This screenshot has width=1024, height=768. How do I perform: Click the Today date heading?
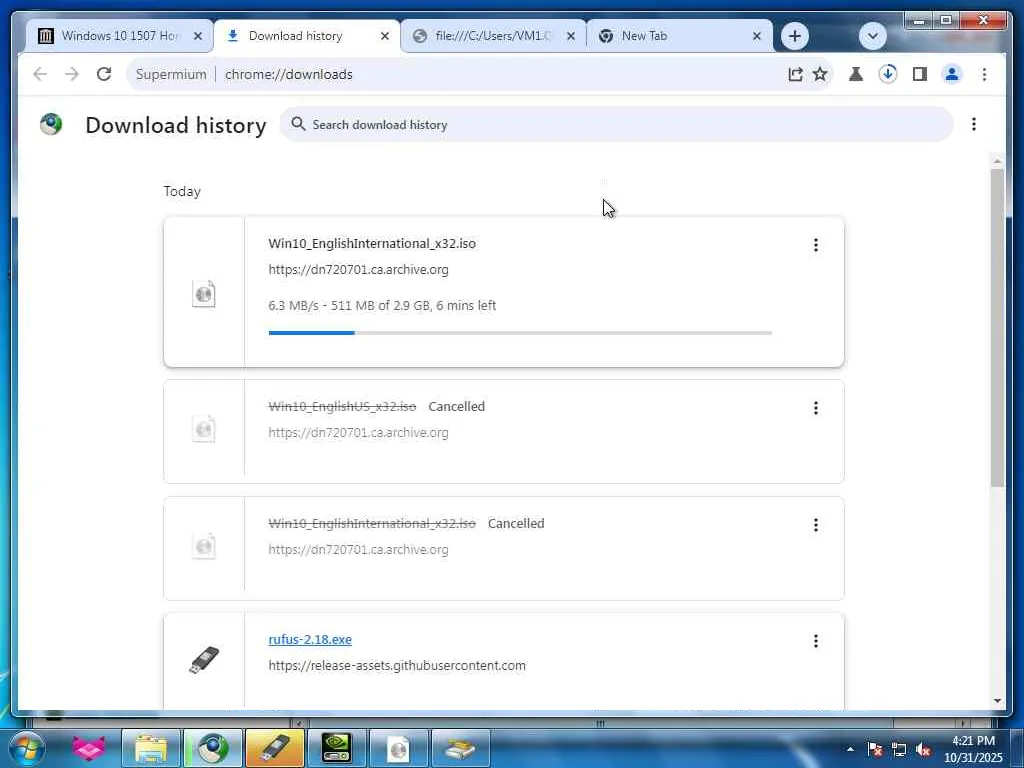(x=182, y=191)
